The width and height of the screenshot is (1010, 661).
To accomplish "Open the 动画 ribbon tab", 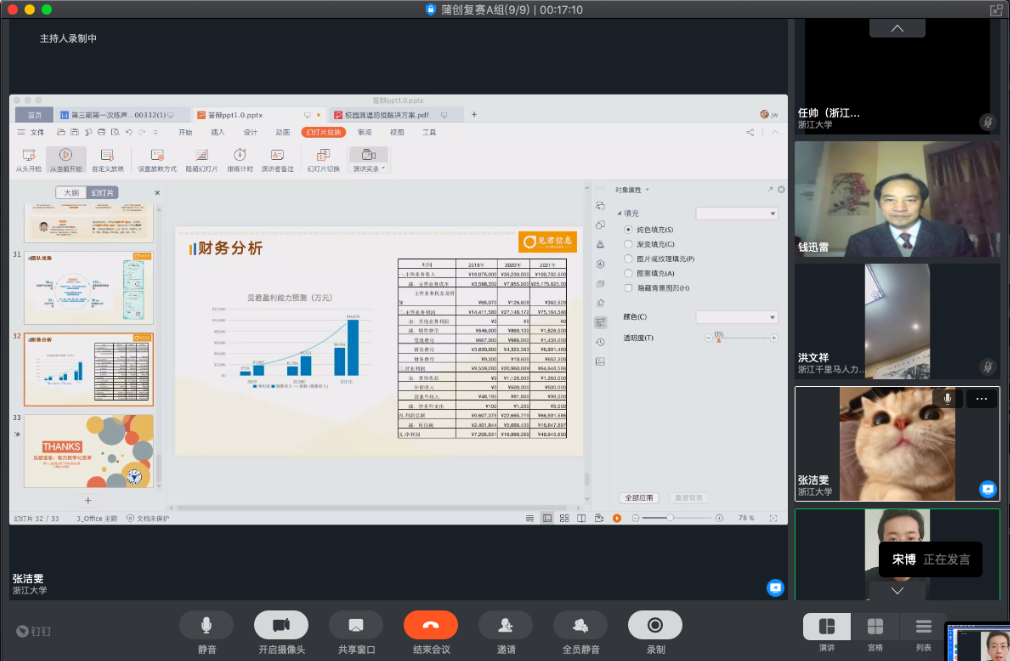I will [283, 132].
